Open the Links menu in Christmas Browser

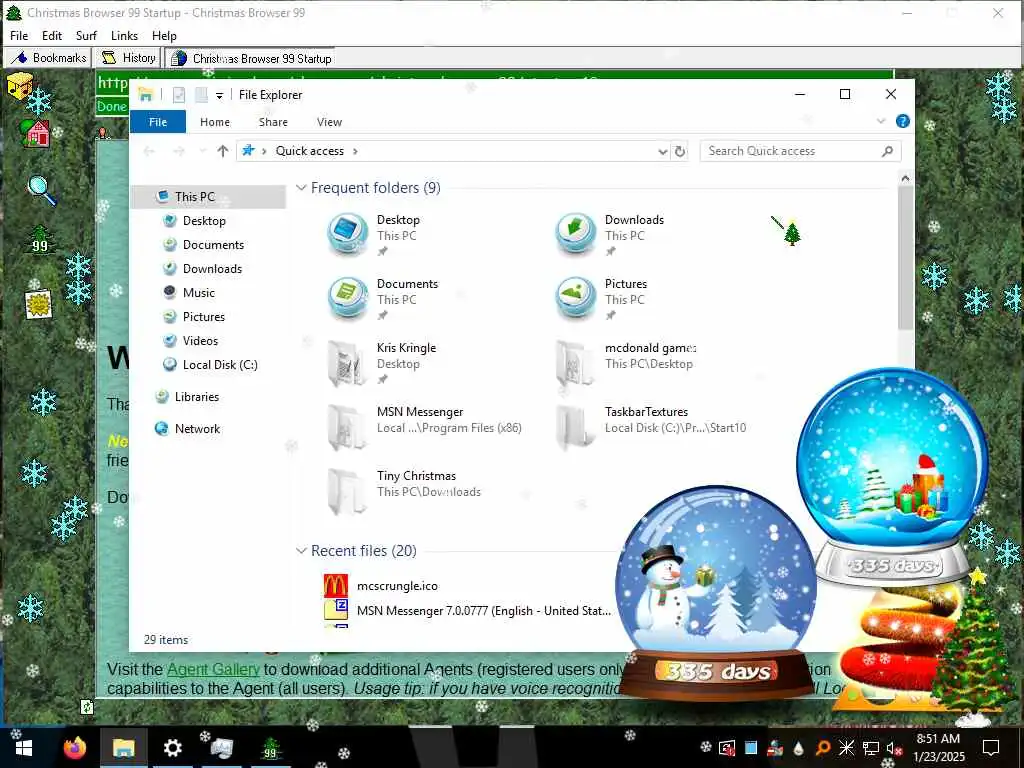pos(124,36)
